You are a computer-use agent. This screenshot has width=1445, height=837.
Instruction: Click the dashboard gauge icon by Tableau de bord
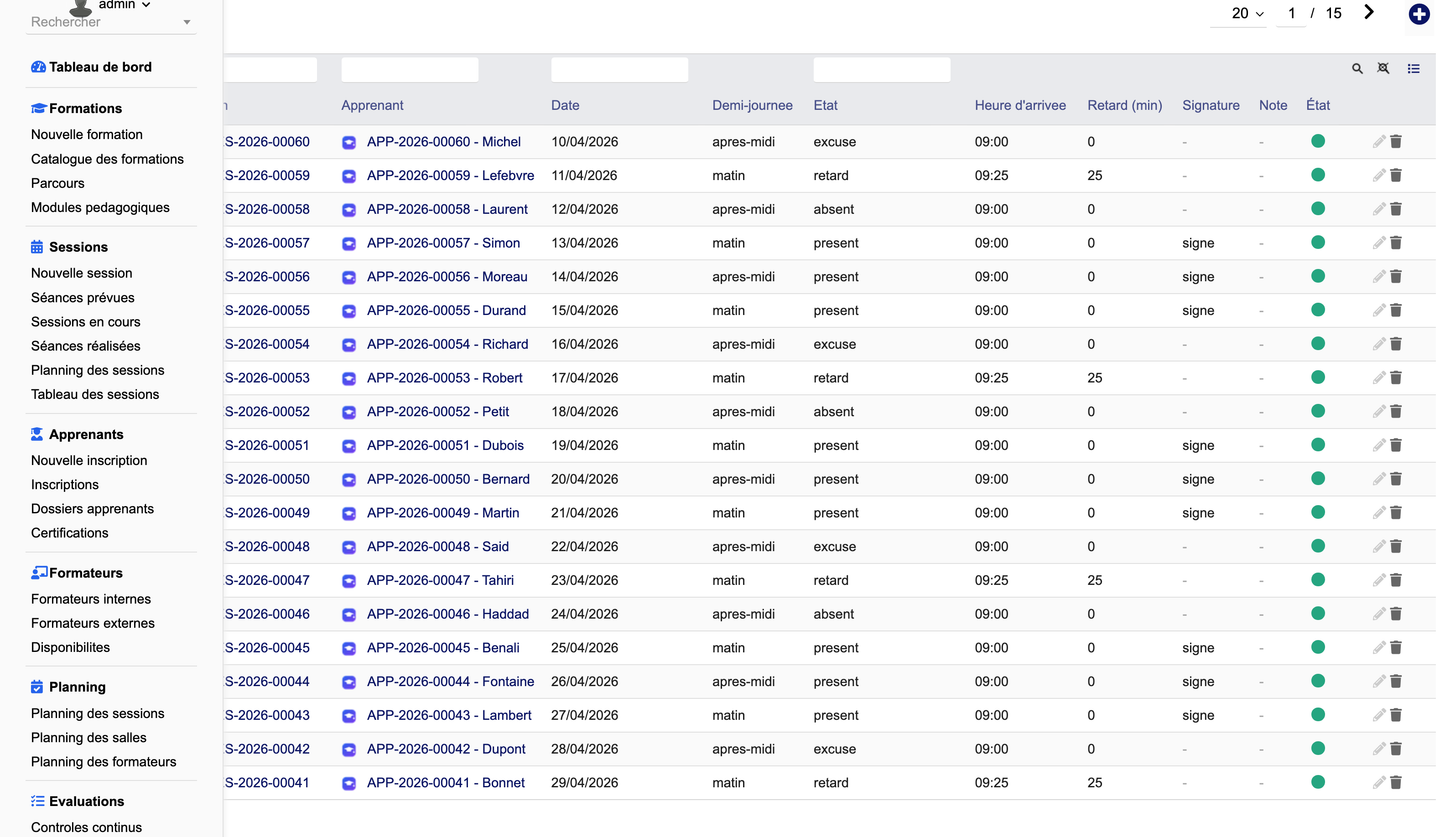tap(38, 67)
